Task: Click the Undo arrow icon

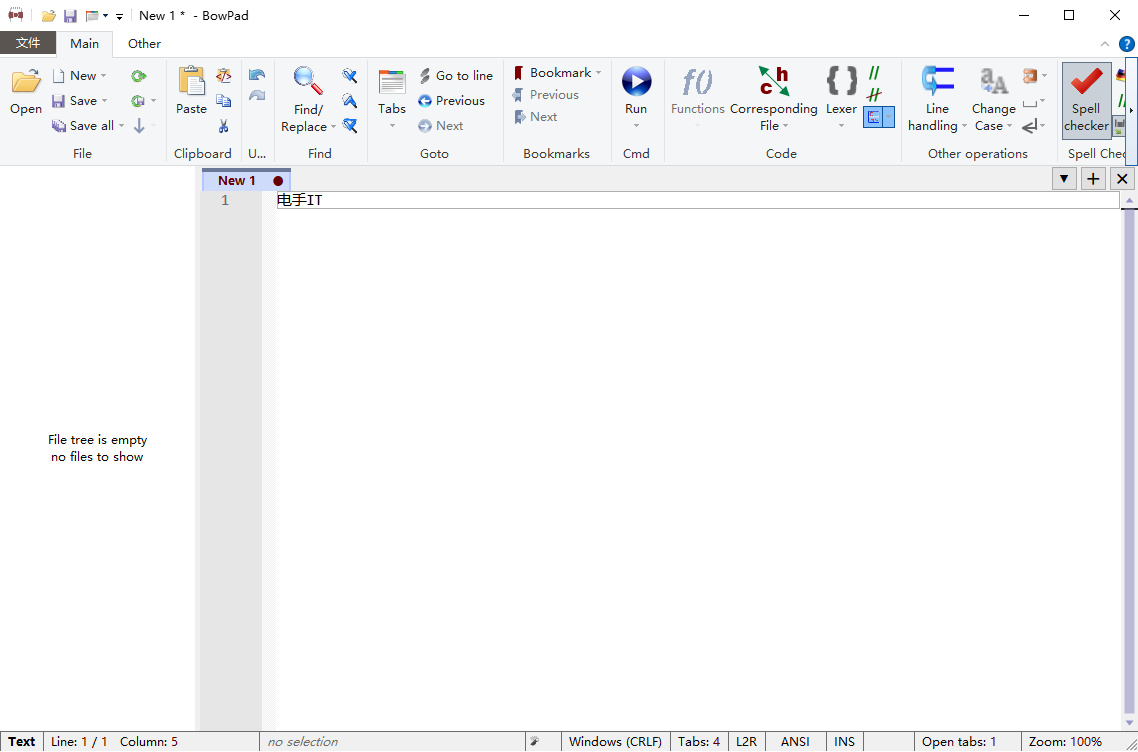Action: click(x=257, y=75)
